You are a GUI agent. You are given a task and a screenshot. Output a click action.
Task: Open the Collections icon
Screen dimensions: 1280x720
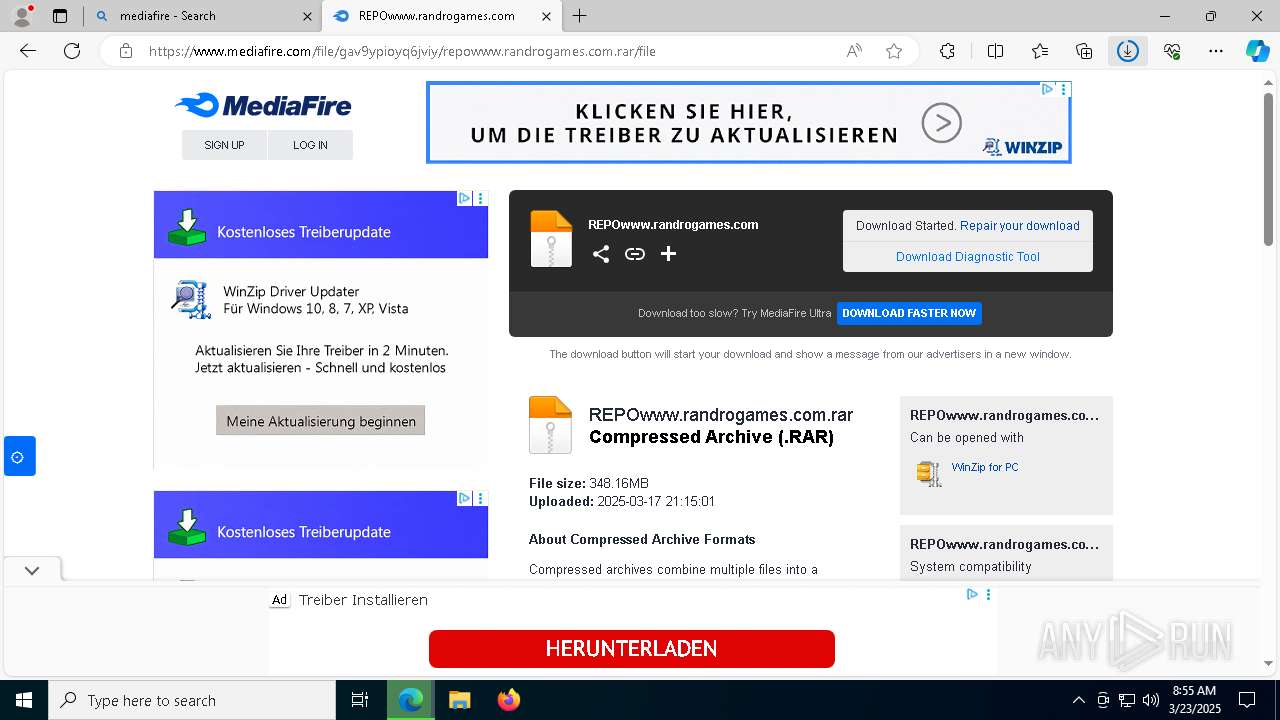[x=1084, y=51]
